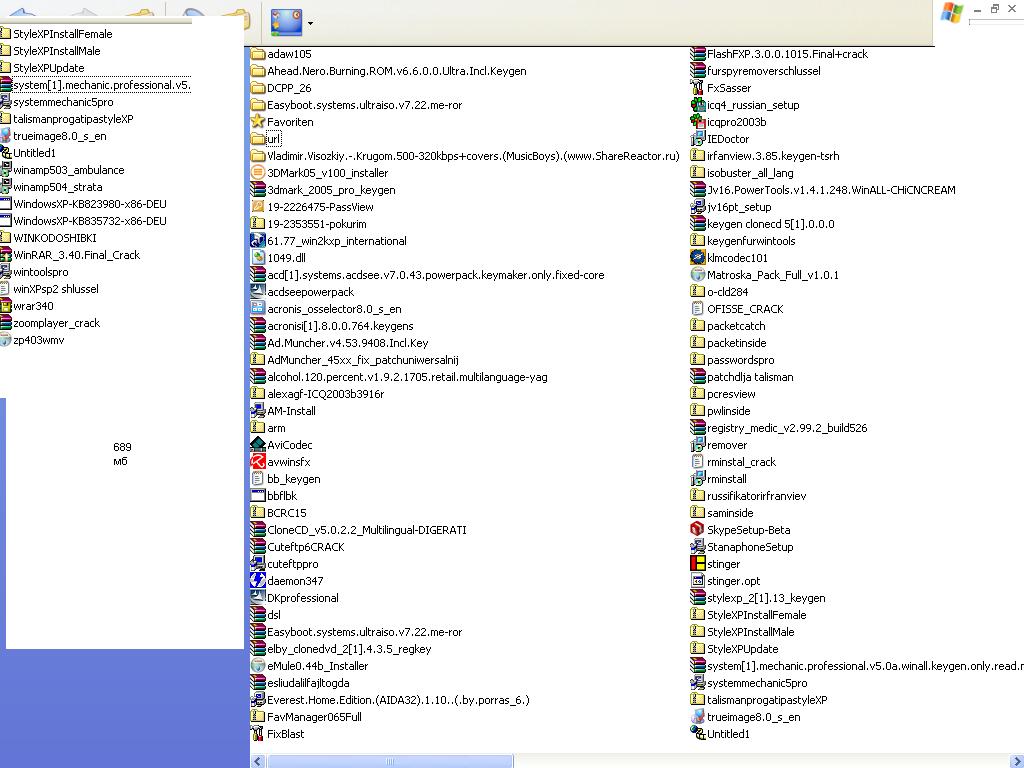Click the acronis_osselector8.0_s_en icon
This screenshot has height=768, width=1024.
click(x=258, y=308)
